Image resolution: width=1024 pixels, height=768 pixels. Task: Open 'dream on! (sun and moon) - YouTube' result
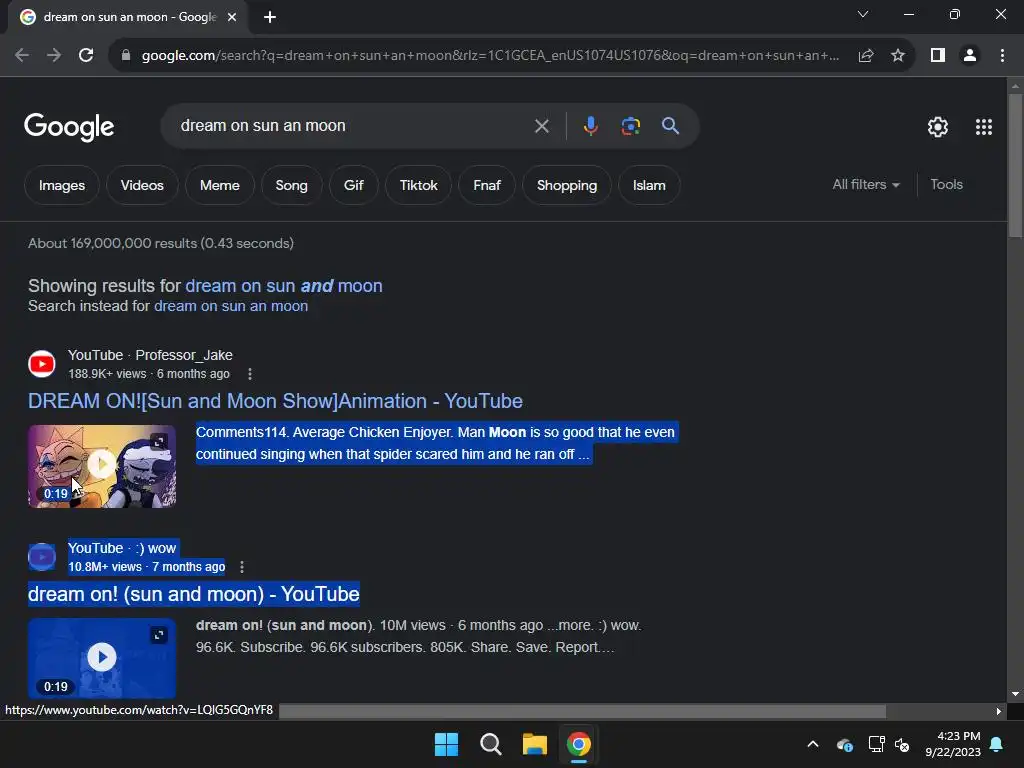click(x=193, y=594)
